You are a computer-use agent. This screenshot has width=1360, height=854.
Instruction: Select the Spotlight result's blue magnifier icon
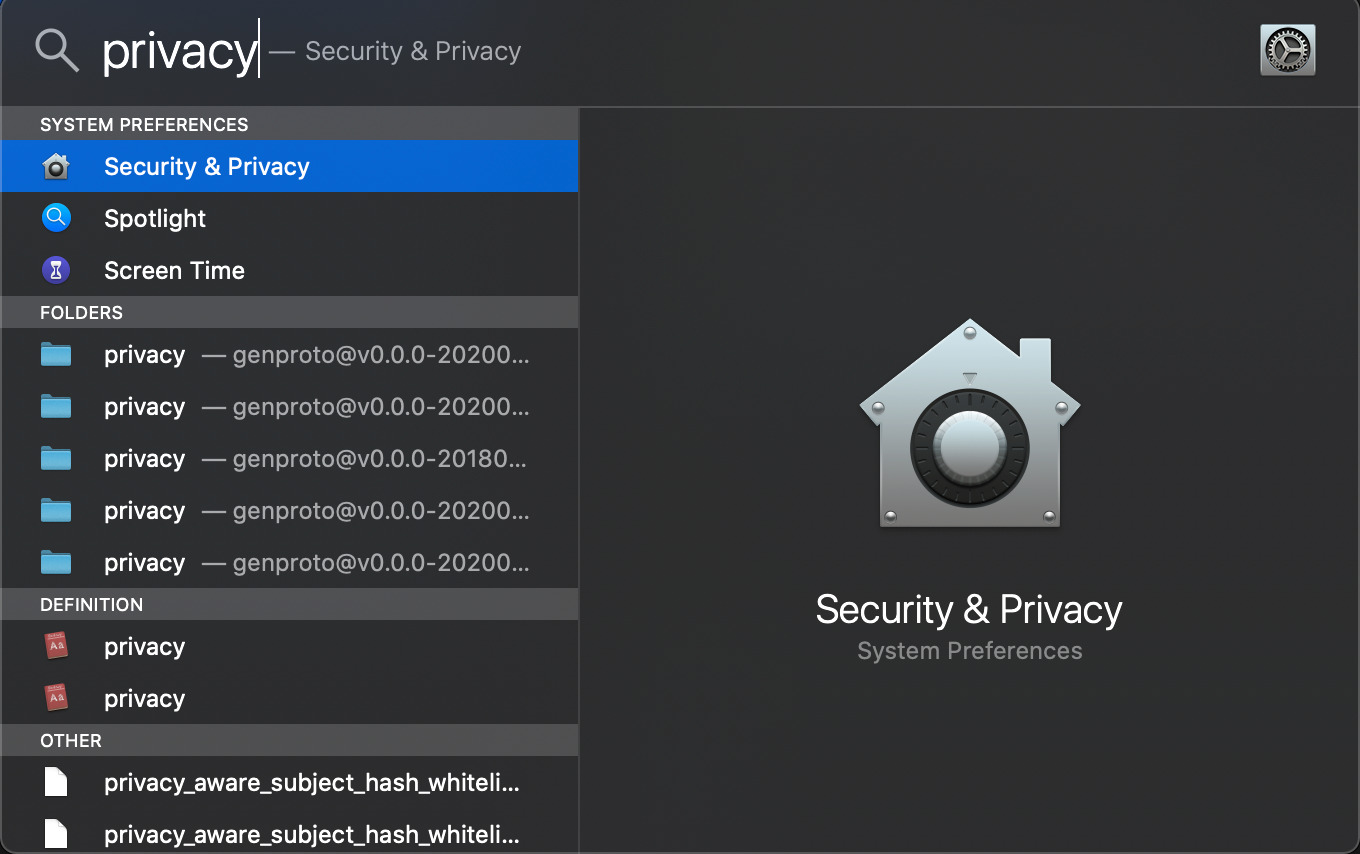coord(56,218)
